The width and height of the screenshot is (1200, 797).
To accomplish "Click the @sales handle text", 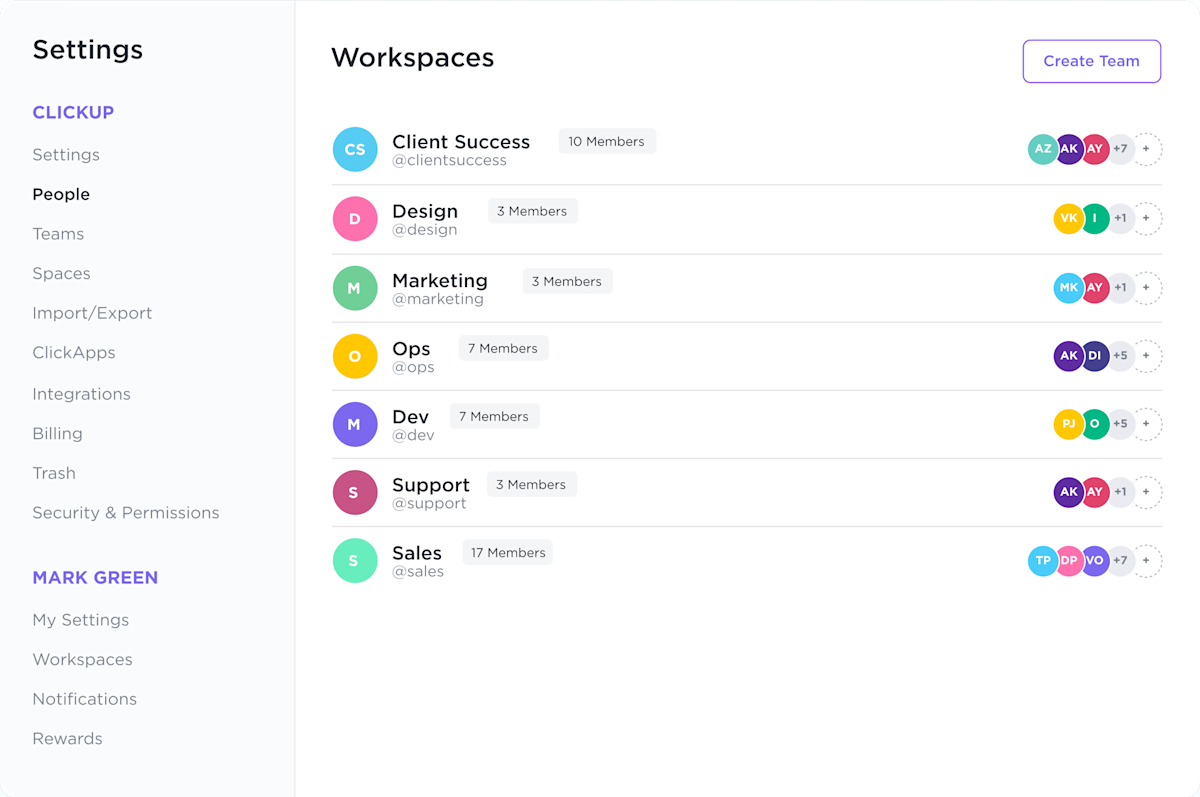I will click(418, 572).
